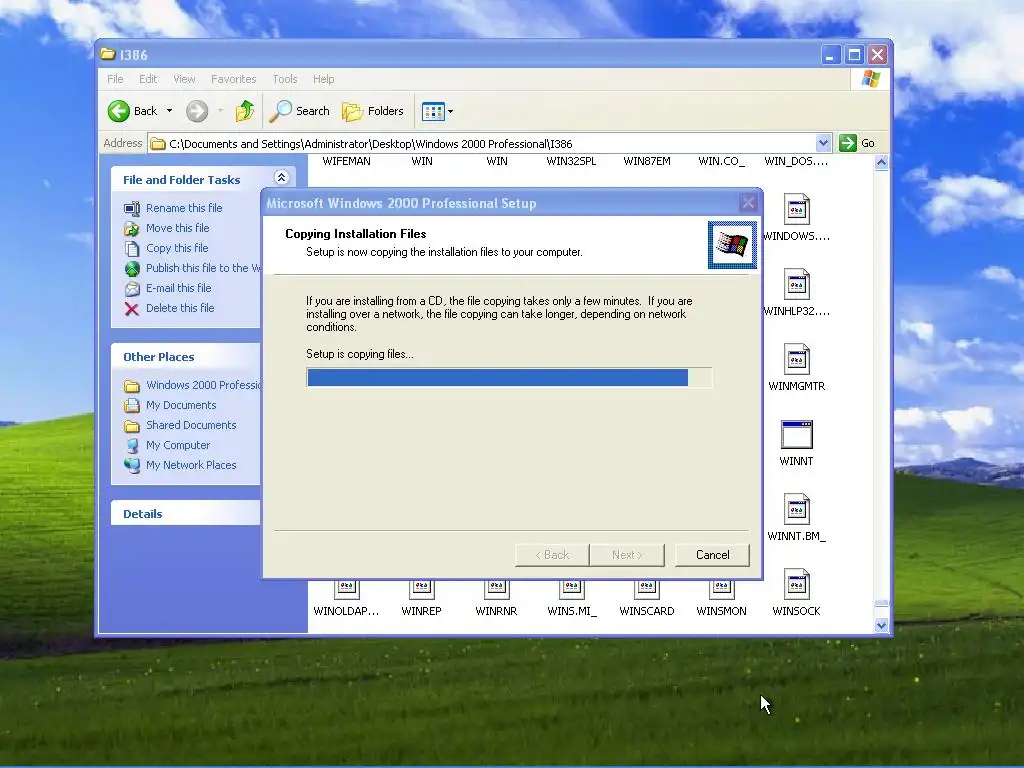The width and height of the screenshot is (1024, 768).
Task: Click the address bar path field
Action: [482, 144]
